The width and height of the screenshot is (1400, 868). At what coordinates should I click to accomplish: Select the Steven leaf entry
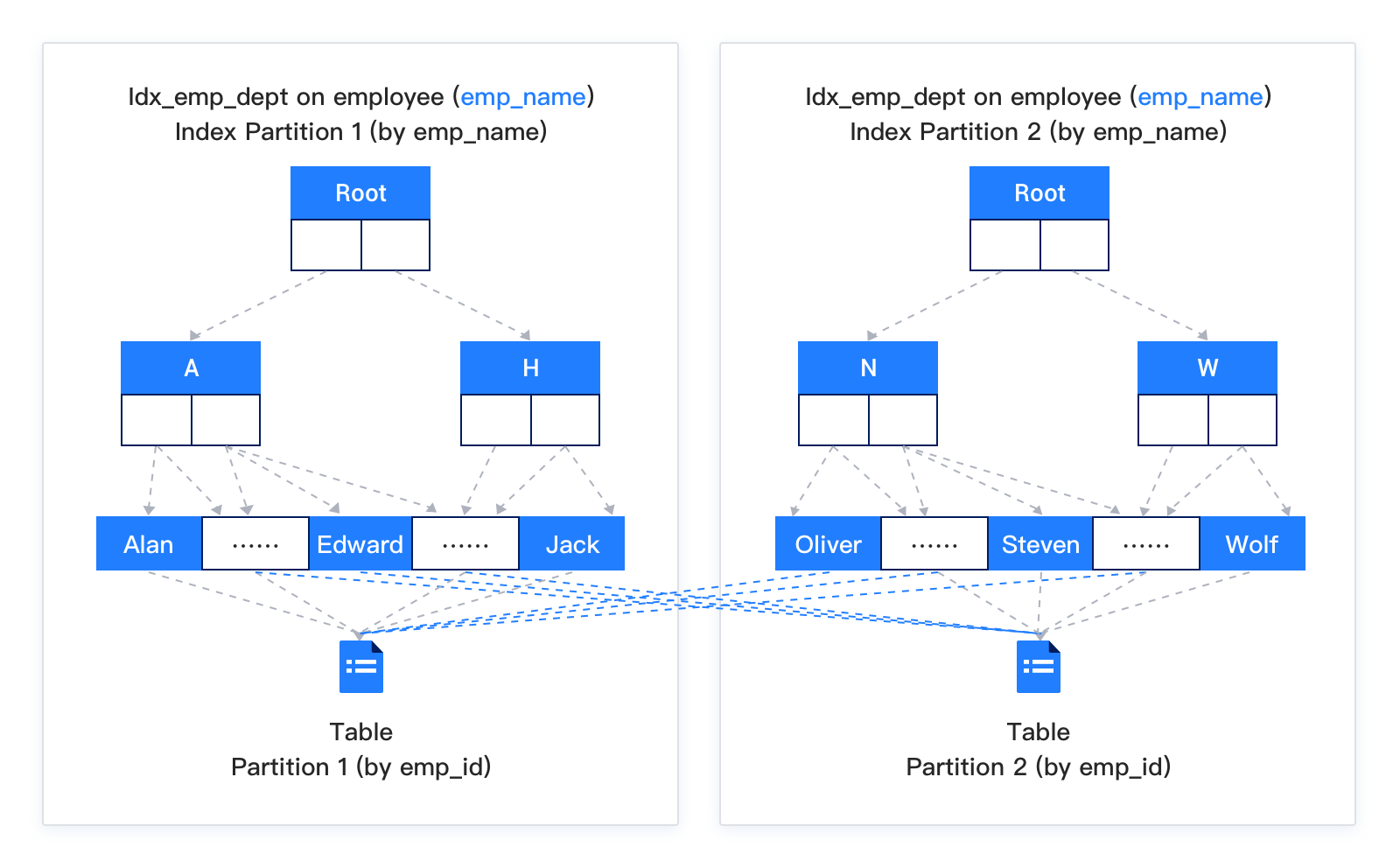1040,544
